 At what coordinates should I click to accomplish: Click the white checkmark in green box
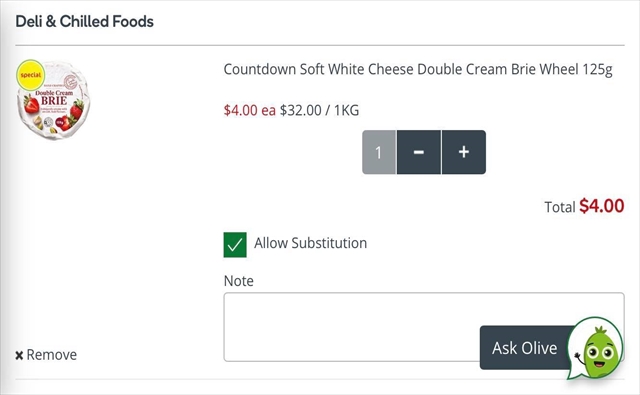pos(235,245)
